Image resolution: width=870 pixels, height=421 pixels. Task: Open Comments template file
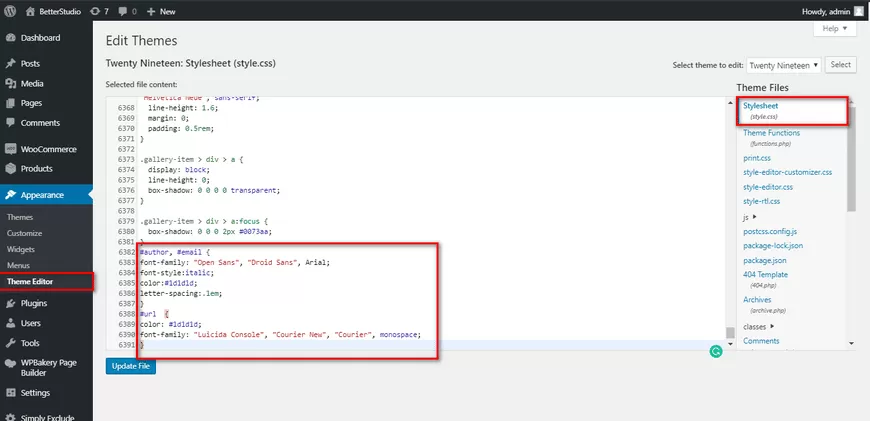pos(761,341)
